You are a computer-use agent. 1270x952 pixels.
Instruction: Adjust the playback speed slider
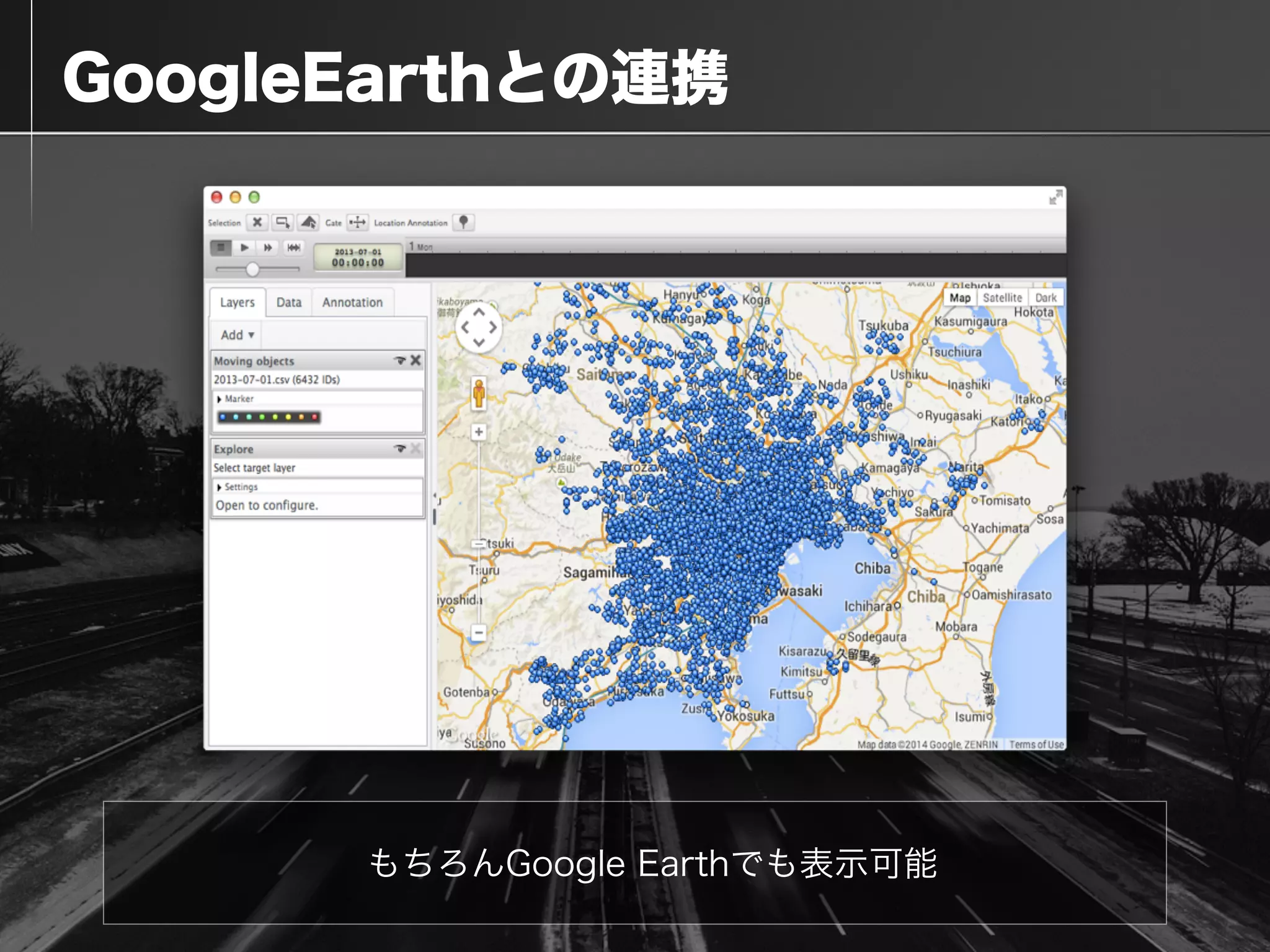252,269
